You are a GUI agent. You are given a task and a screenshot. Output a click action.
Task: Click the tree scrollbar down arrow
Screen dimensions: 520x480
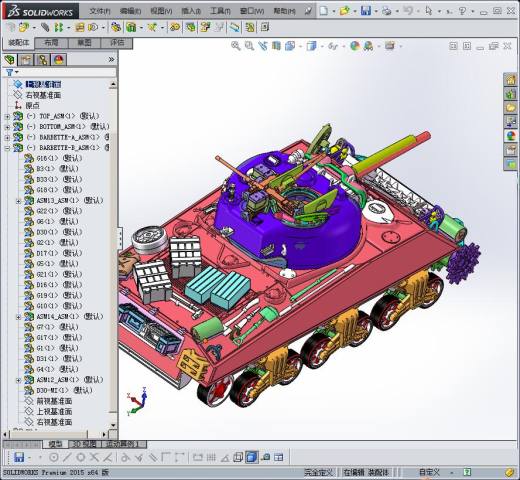pos(113,425)
